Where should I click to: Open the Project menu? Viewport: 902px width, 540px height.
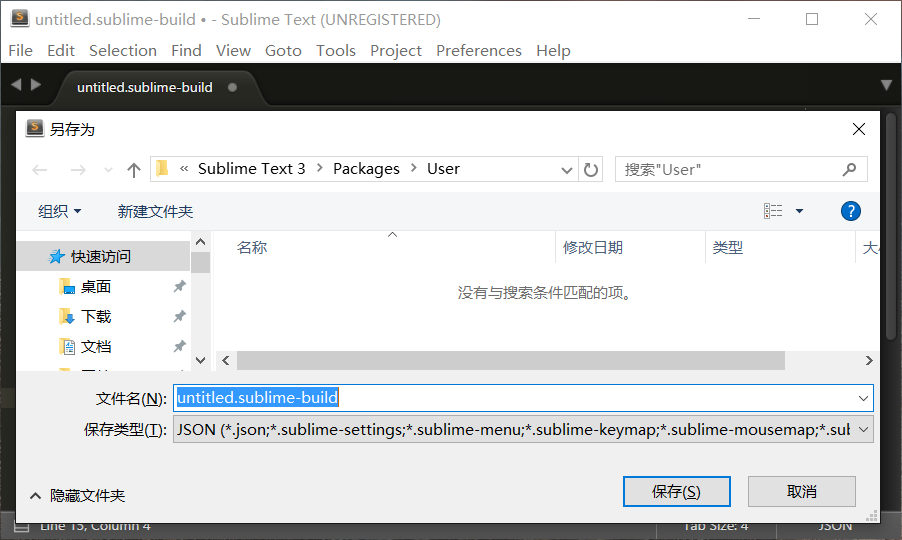coord(396,51)
